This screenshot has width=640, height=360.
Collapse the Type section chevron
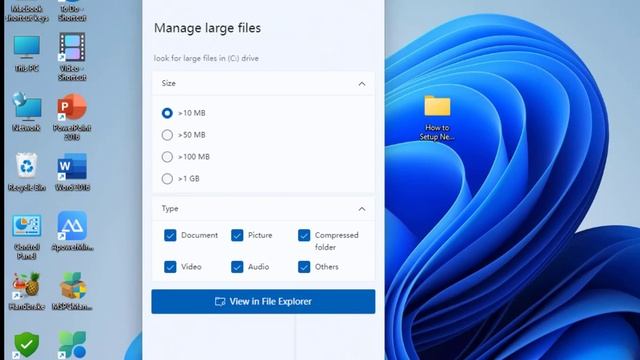[x=362, y=209]
